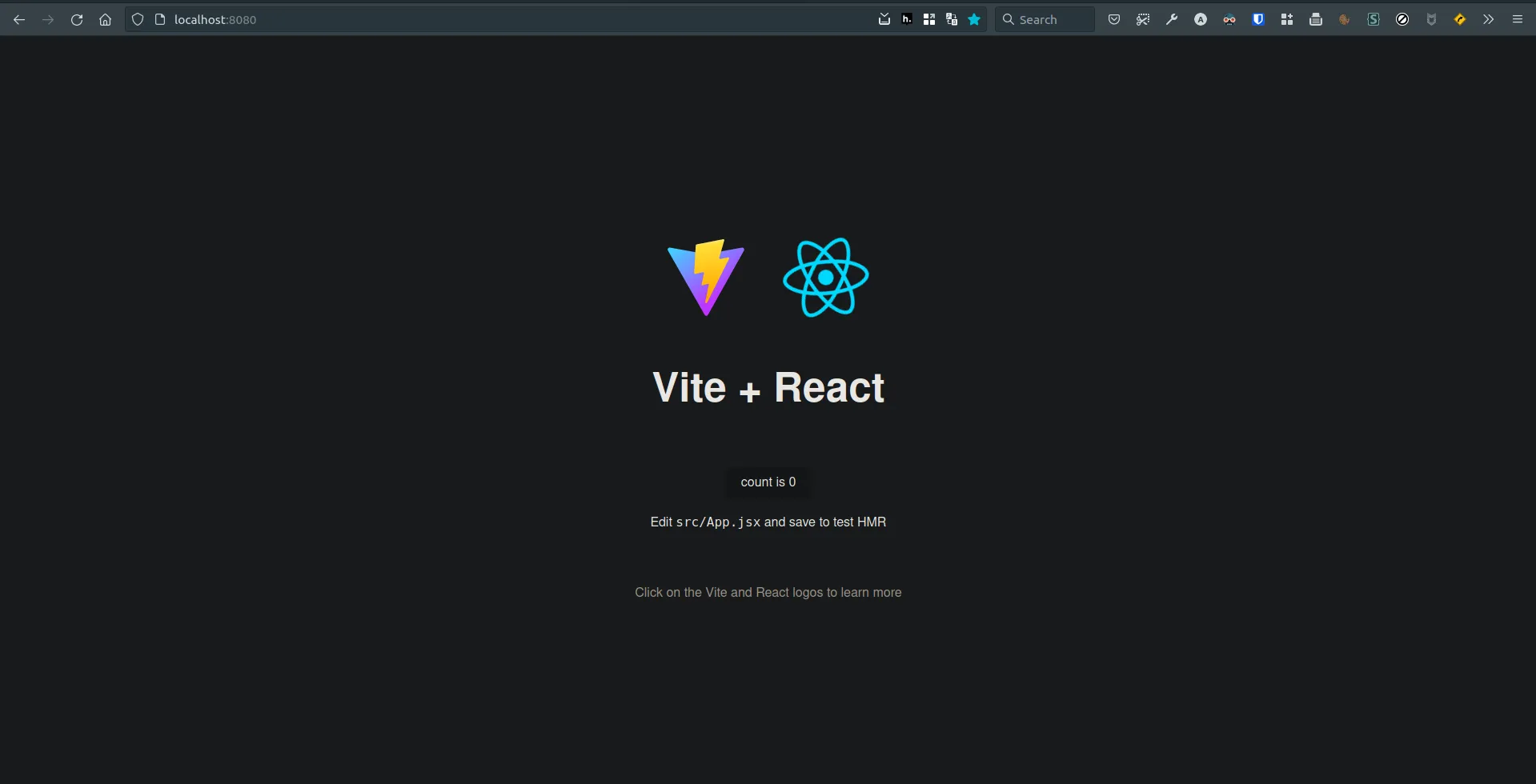Open the Firefox hamburger application menu

(1517, 20)
